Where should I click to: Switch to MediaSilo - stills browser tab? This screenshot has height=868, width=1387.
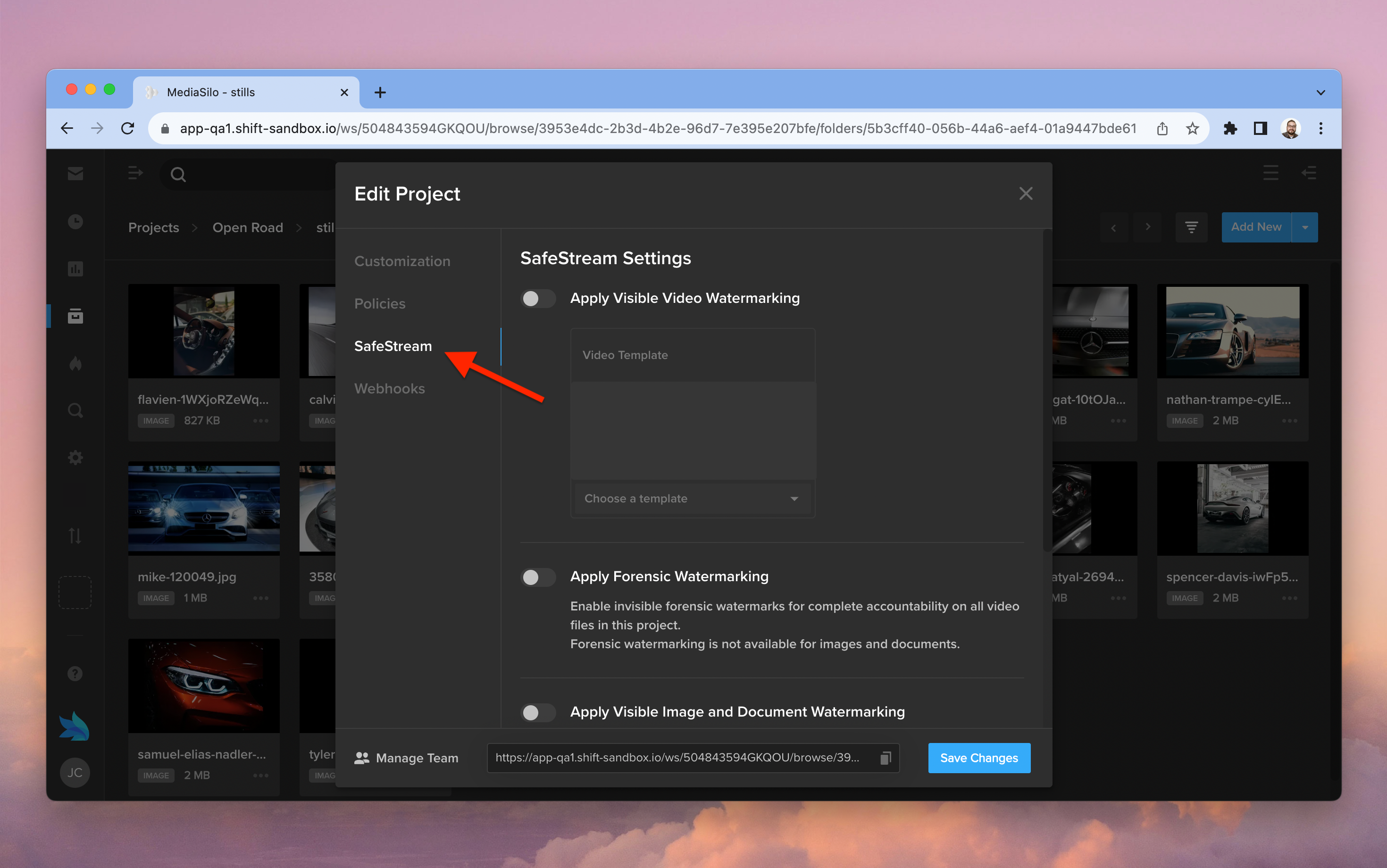point(247,92)
